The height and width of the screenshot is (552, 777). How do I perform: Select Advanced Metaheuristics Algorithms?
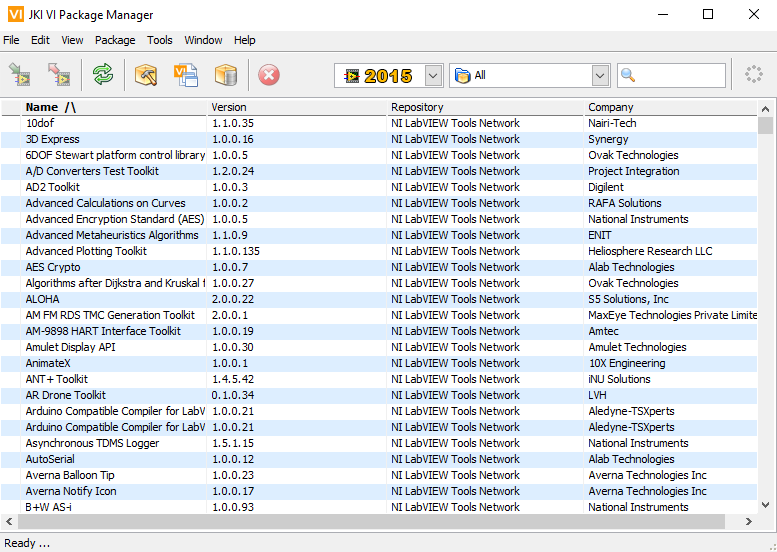pos(379,235)
